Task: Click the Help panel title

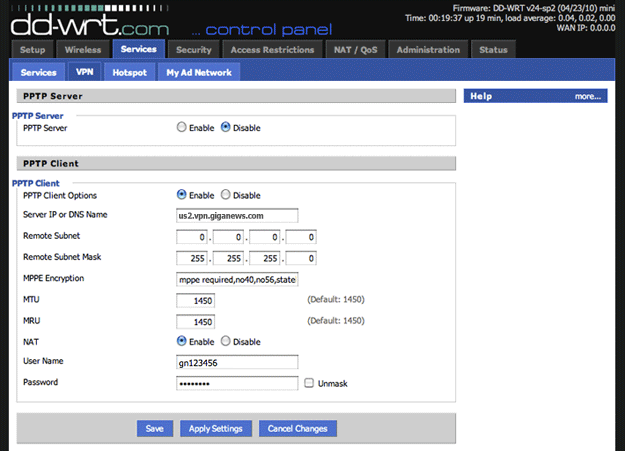Action: click(481, 96)
